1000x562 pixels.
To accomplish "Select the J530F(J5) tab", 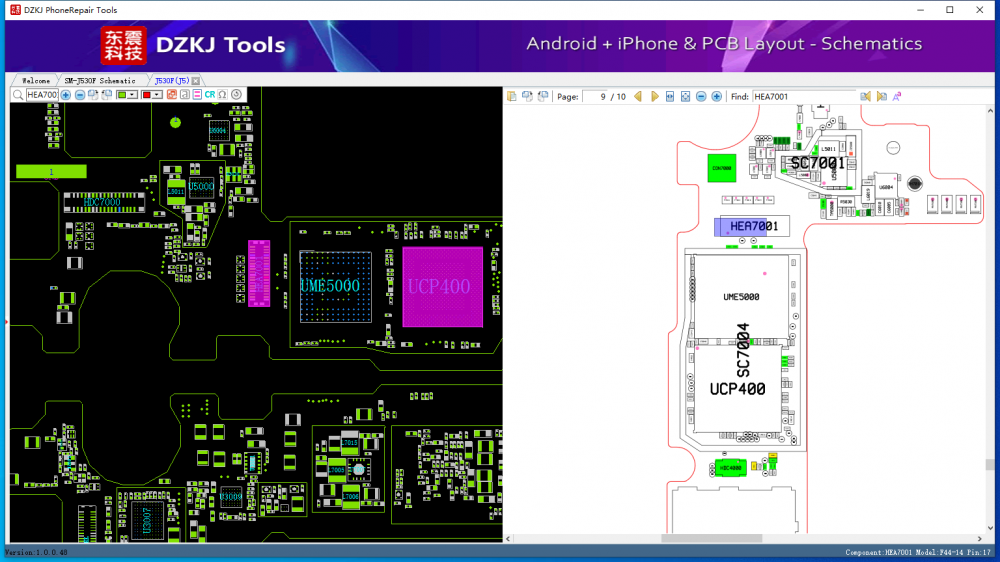I will [172, 81].
